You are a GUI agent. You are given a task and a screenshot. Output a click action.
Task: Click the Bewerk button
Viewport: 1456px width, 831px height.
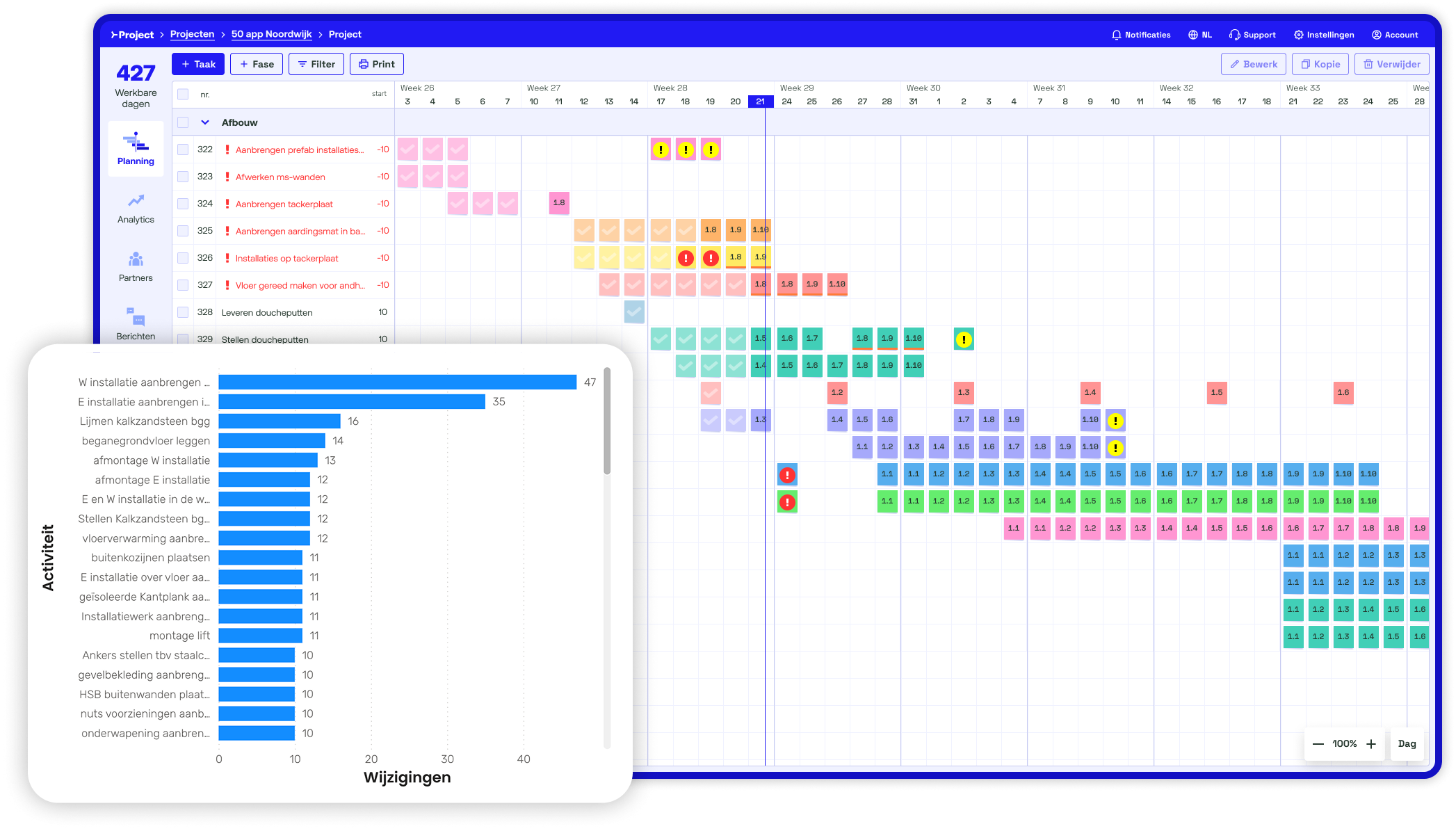1254,64
